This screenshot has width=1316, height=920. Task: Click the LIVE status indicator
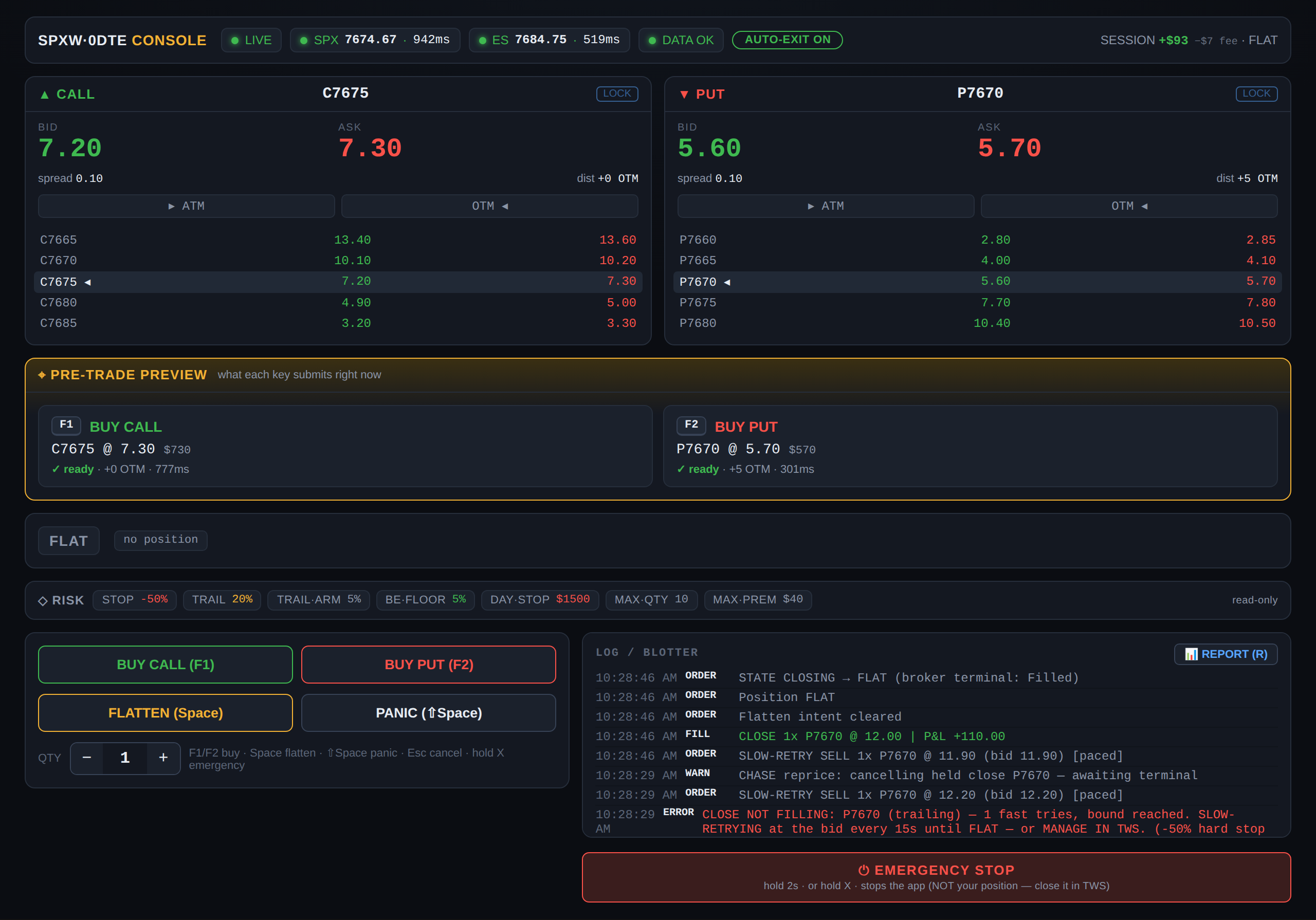coord(251,40)
